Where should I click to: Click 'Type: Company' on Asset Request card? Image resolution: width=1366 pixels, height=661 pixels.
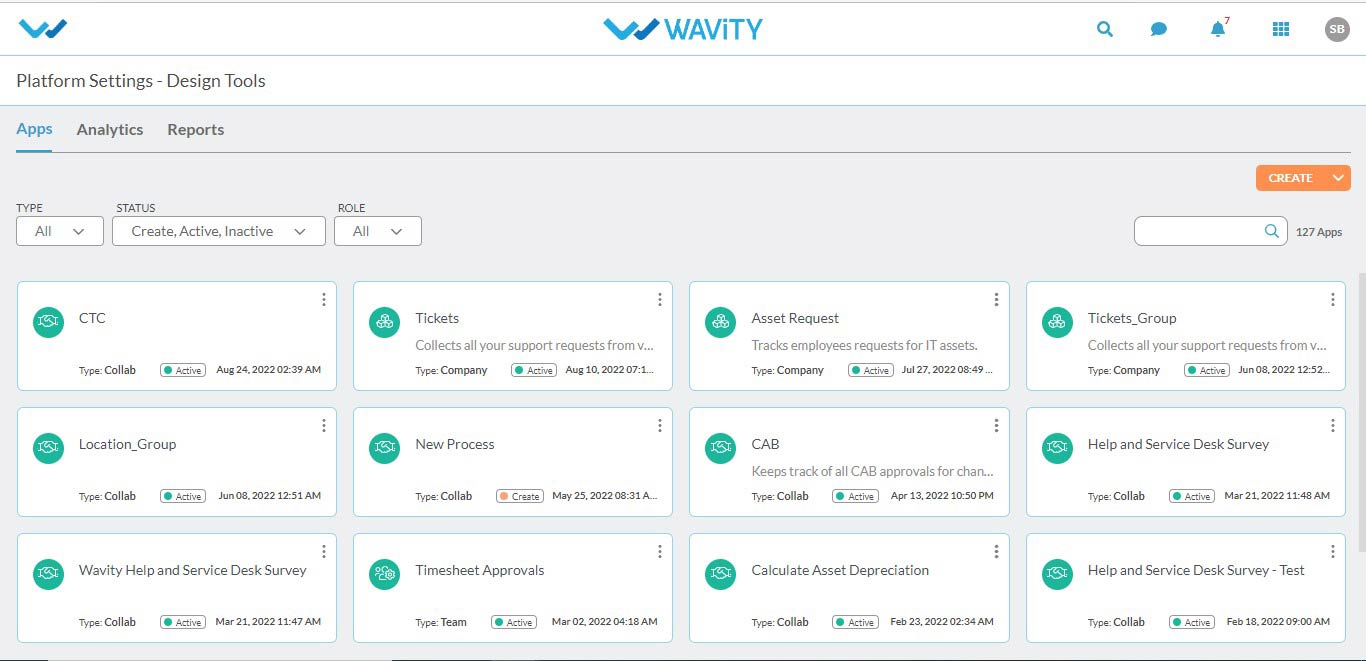click(x=788, y=370)
